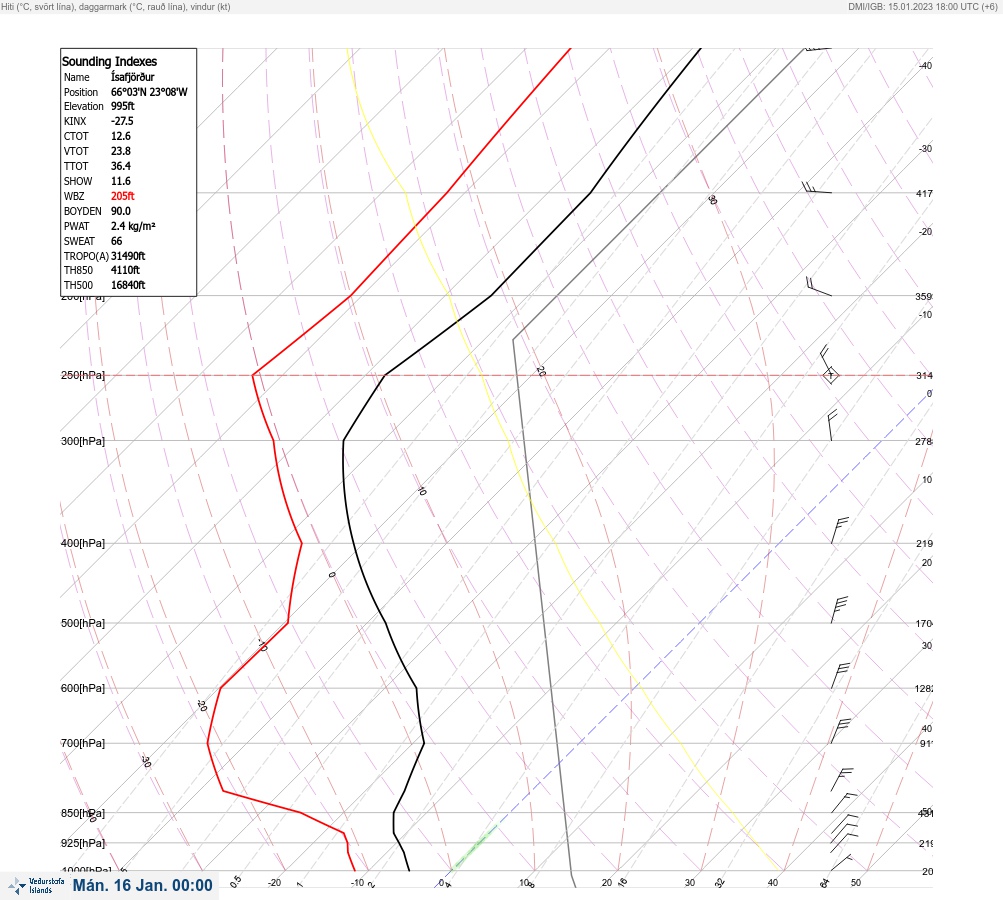This screenshot has width=1003, height=900.
Task: Click the 400[hPa] pressure label
Action: pyautogui.click(x=83, y=543)
